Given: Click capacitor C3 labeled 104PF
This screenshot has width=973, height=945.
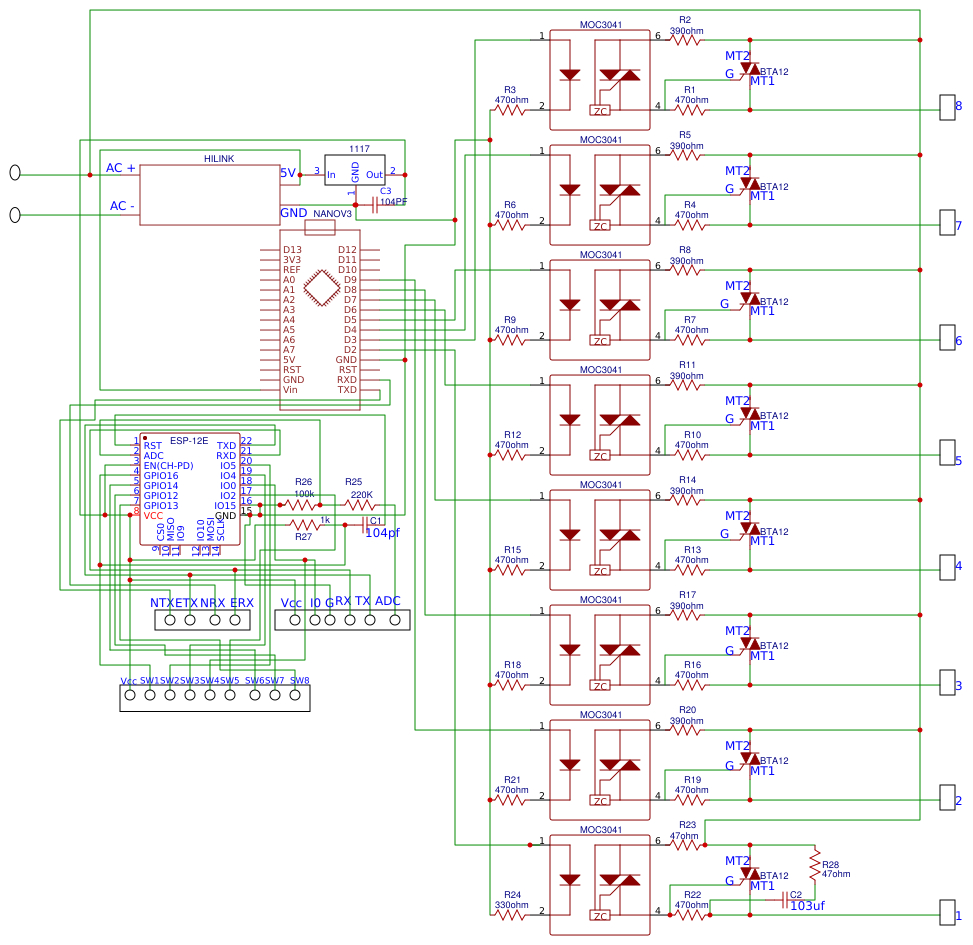Looking at the screenshot, I should 375,204.
